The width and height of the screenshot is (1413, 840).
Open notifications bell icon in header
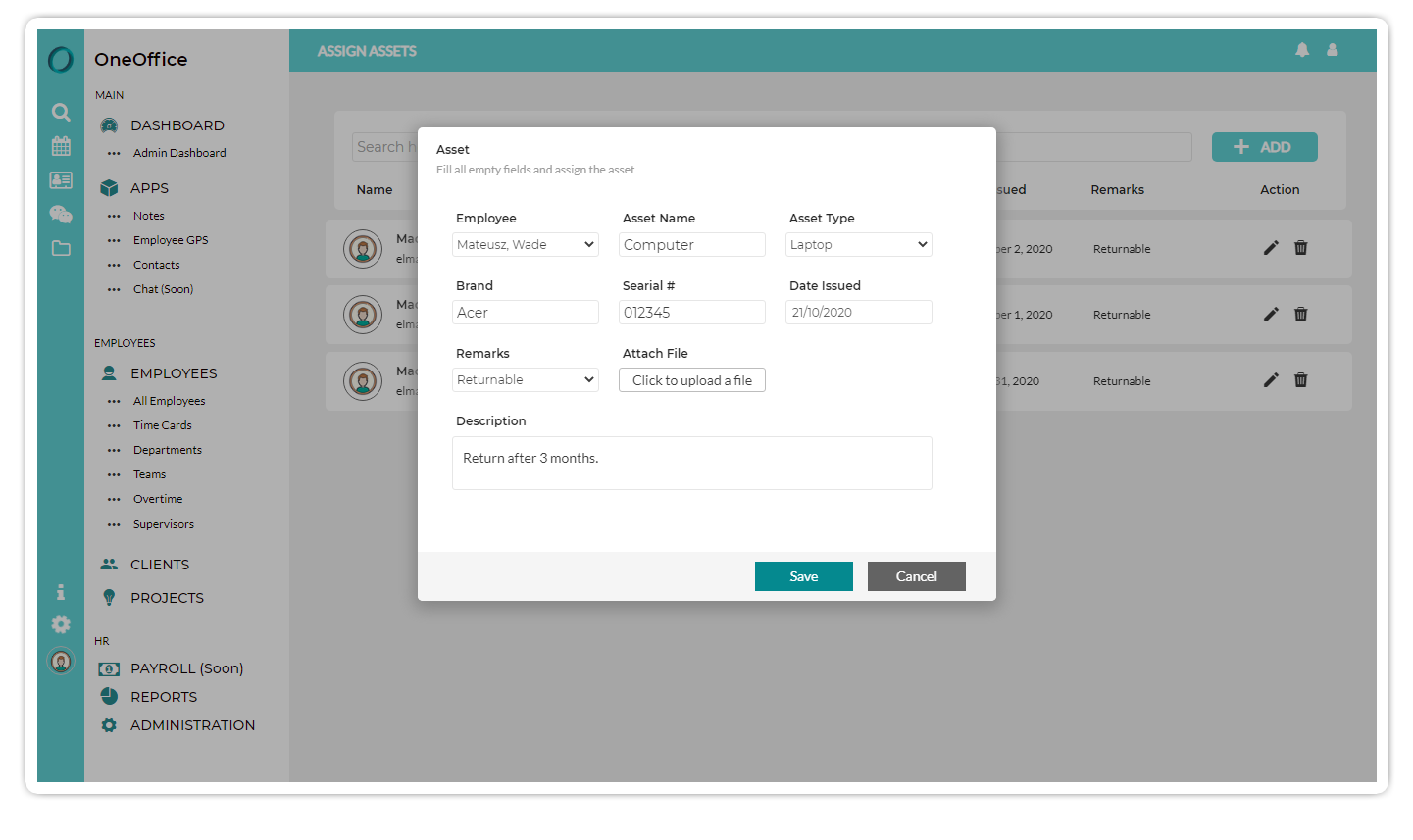[x=1302, y=50]
